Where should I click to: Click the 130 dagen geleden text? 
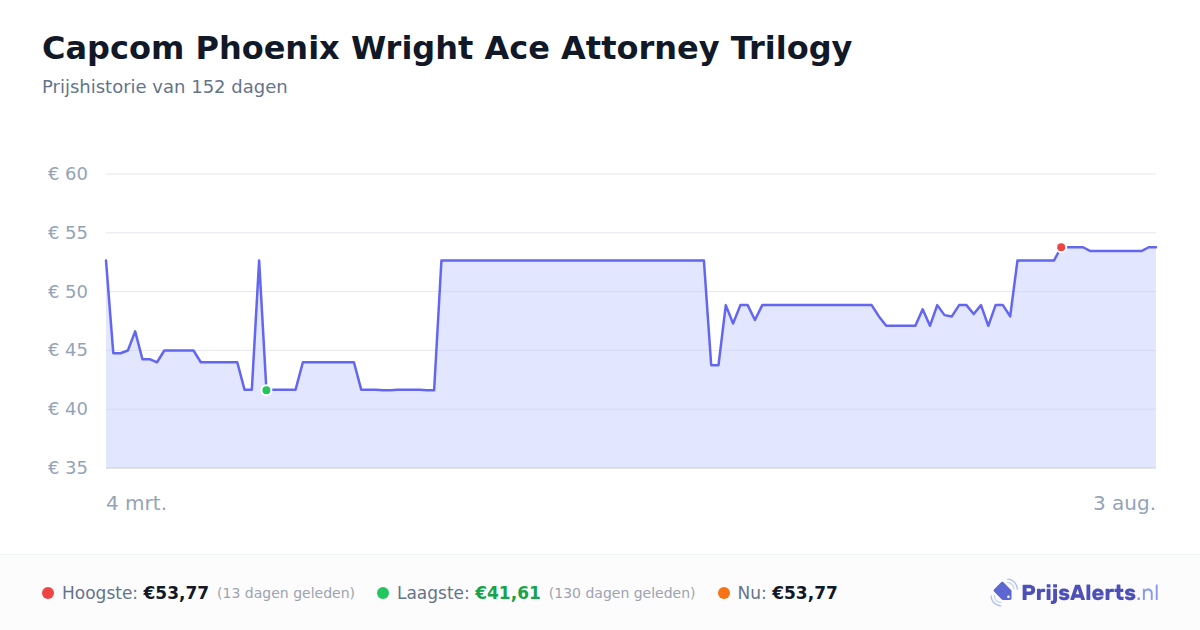pyautogui.click(x=622, y=593)
